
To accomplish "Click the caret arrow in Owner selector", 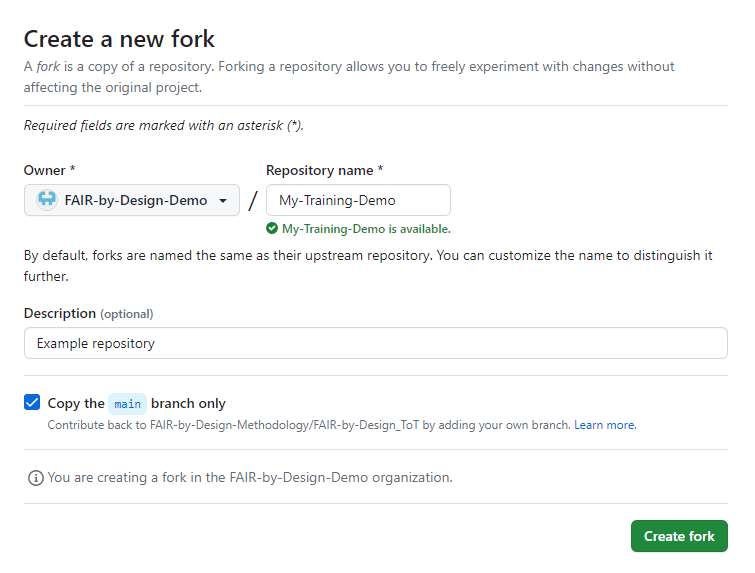I will 222,201.
